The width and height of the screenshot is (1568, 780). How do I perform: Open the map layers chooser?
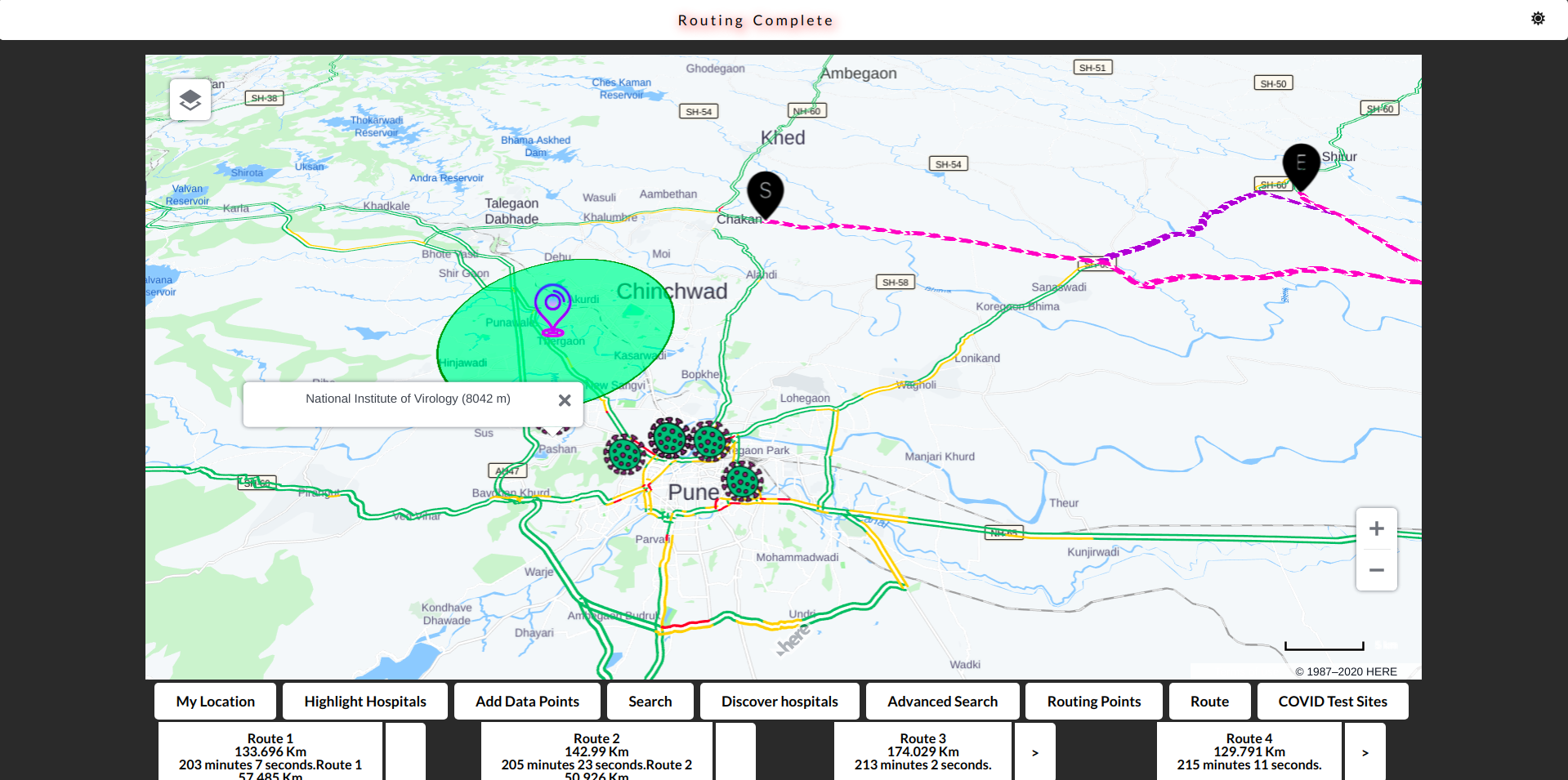190,100
